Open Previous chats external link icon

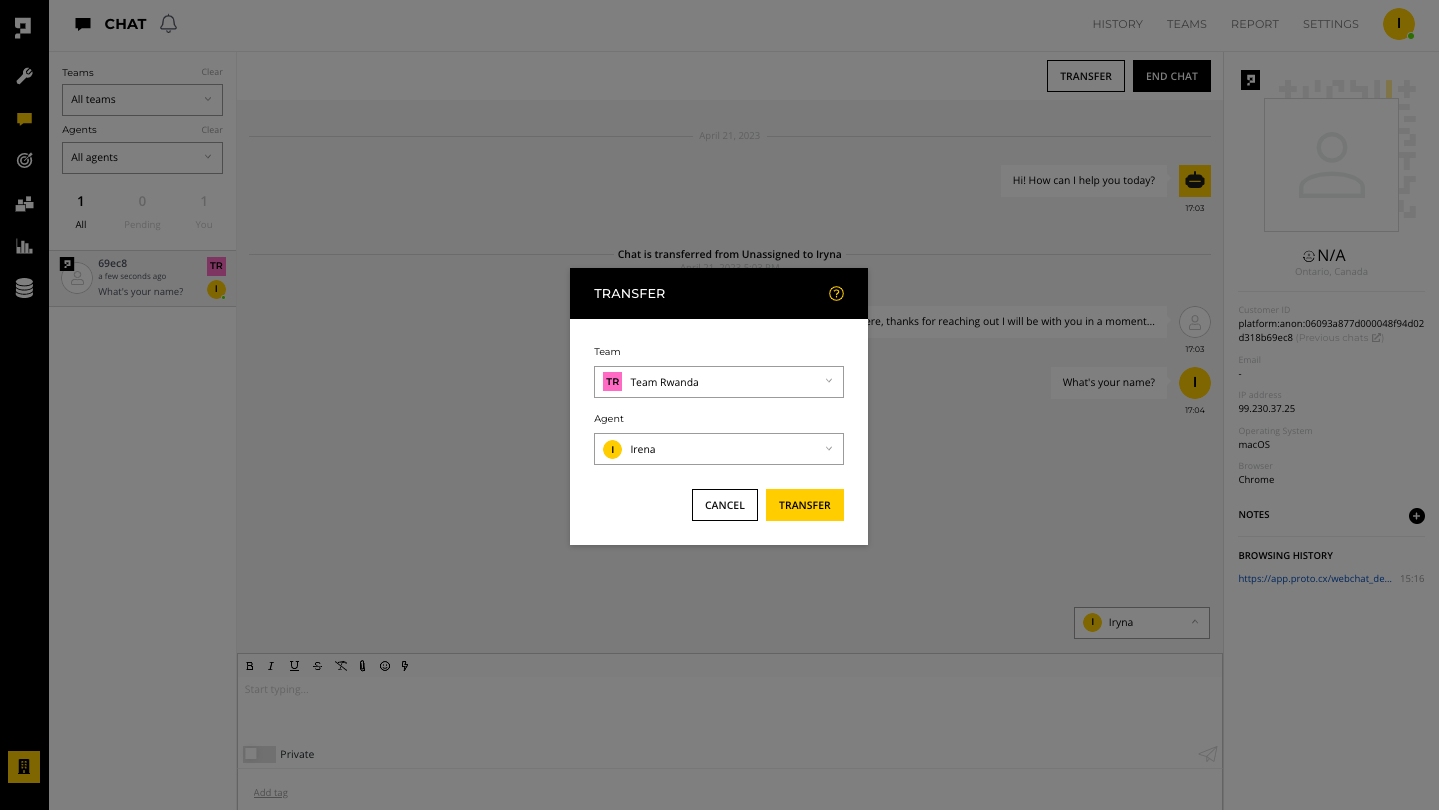point(1377,338)
